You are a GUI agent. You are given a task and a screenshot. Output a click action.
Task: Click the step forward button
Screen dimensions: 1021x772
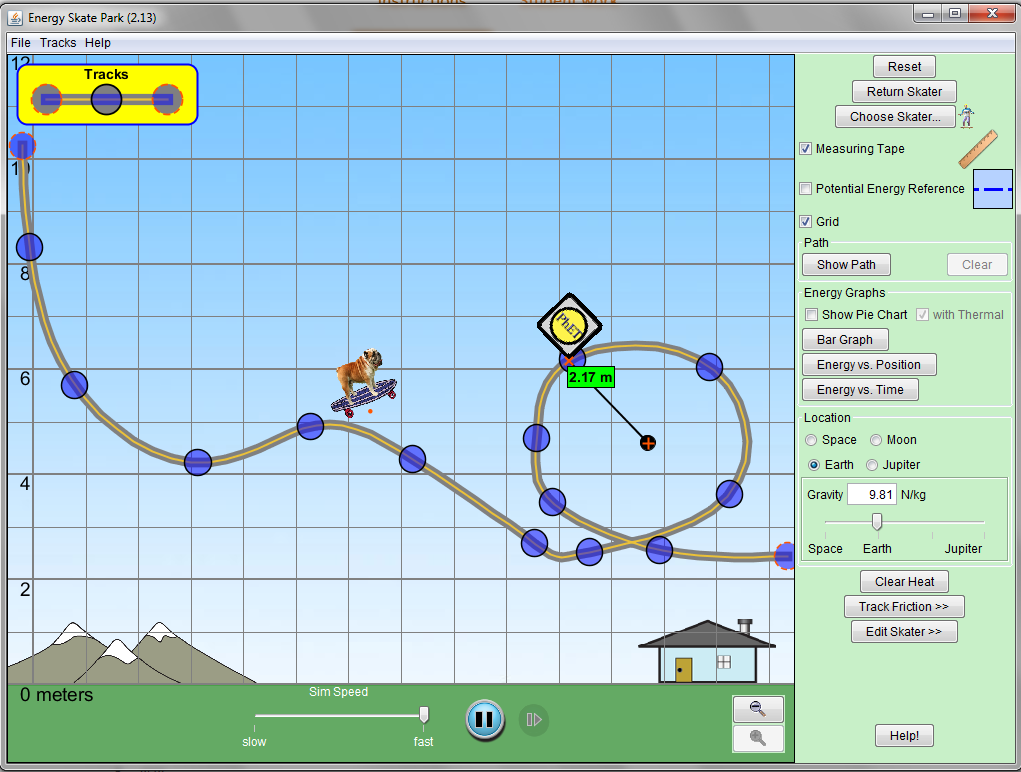[534, 719]
